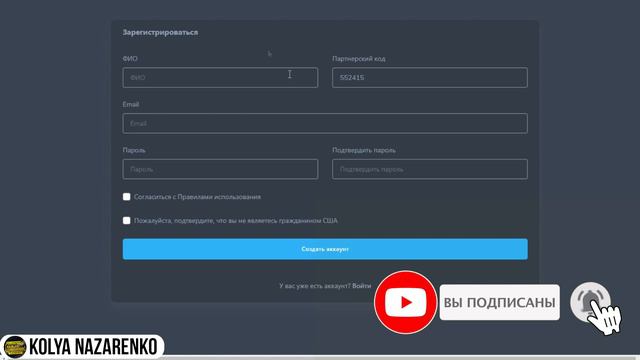Click the KOLYA NAZARENKO channel name text

click(x=93, y=347)
